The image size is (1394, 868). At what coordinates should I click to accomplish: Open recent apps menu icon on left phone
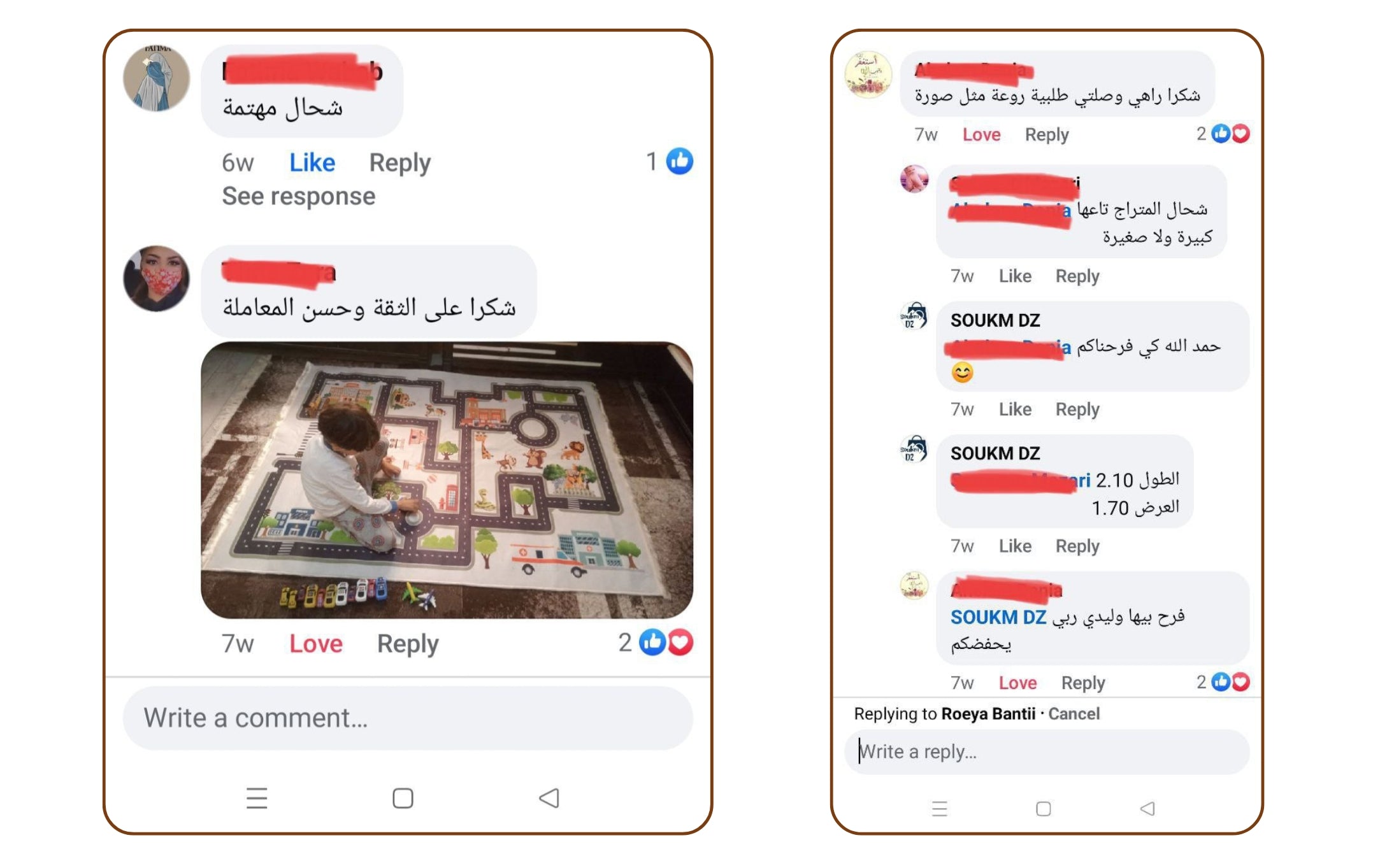click(x=257, y=798)
